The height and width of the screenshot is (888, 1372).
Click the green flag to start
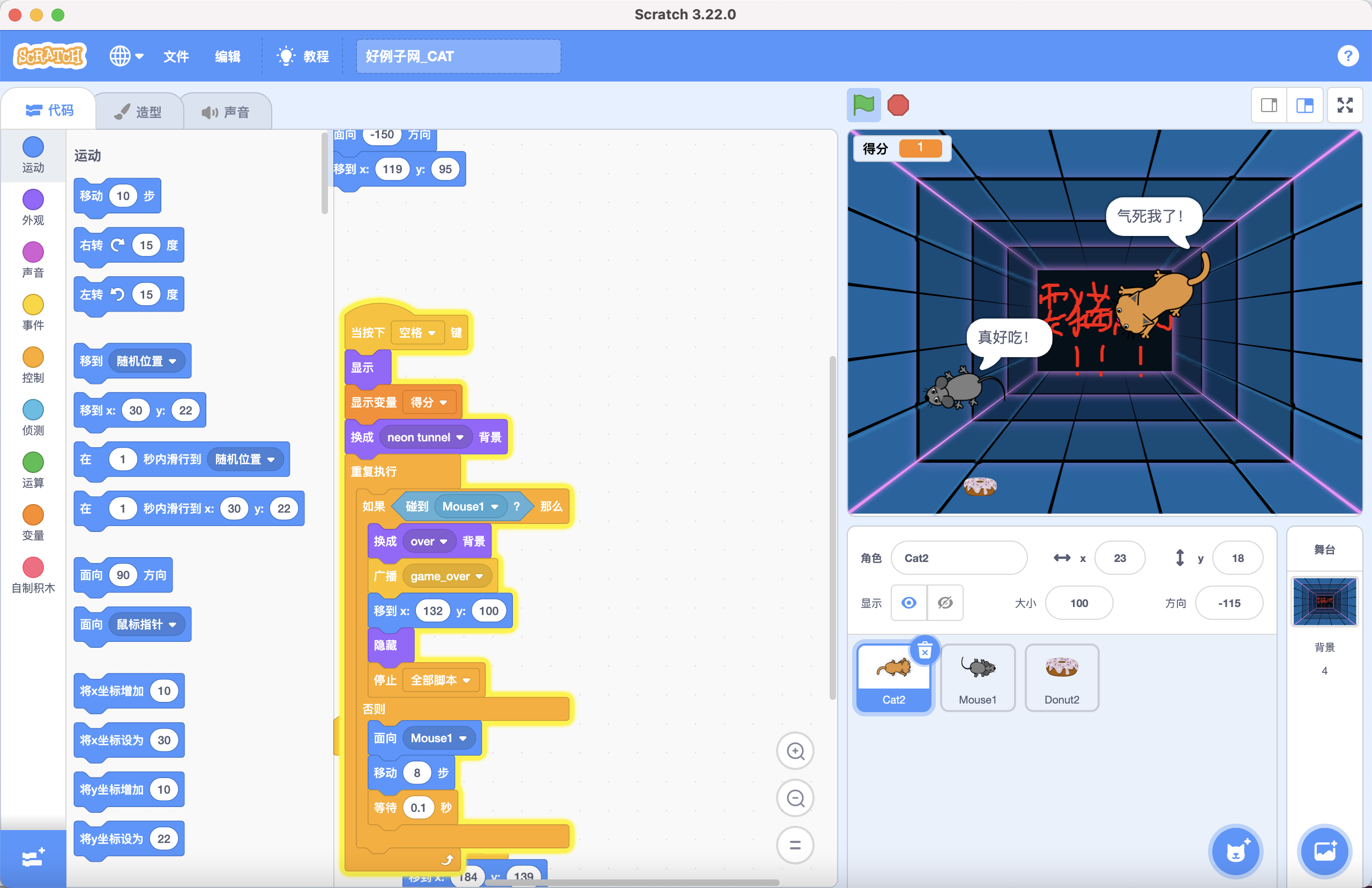[863, 105]
